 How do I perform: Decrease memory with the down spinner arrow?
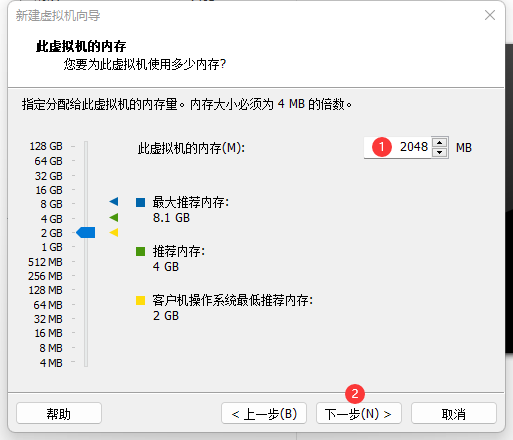440,152
